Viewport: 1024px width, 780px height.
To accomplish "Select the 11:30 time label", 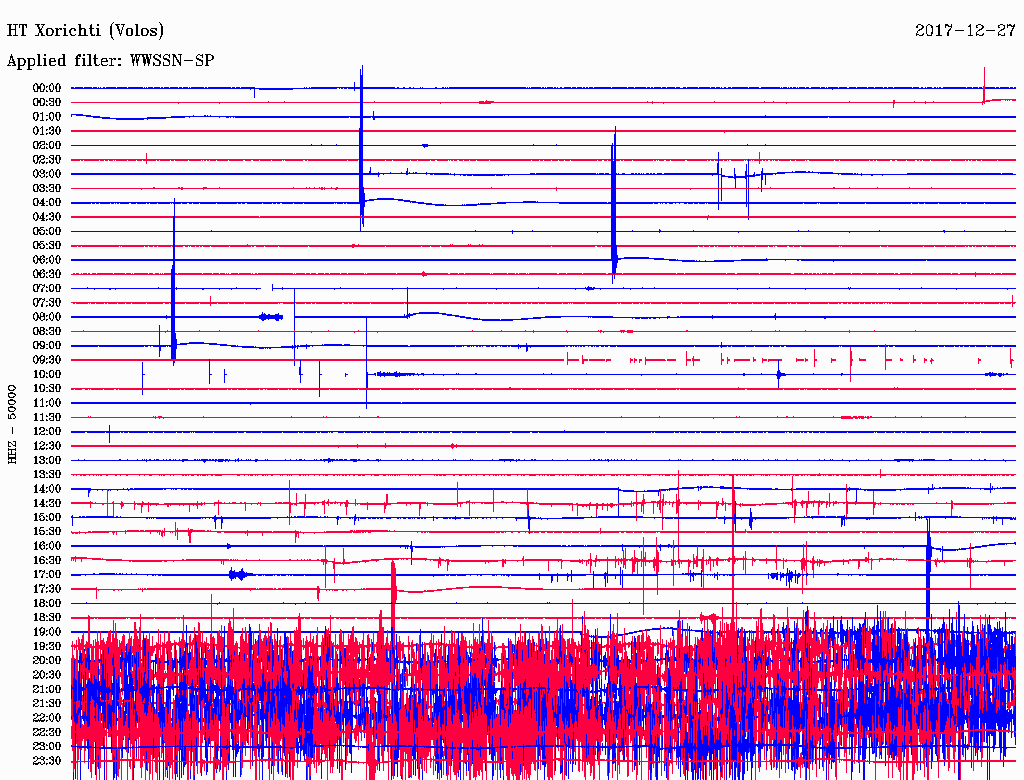I will coord(47,417).
